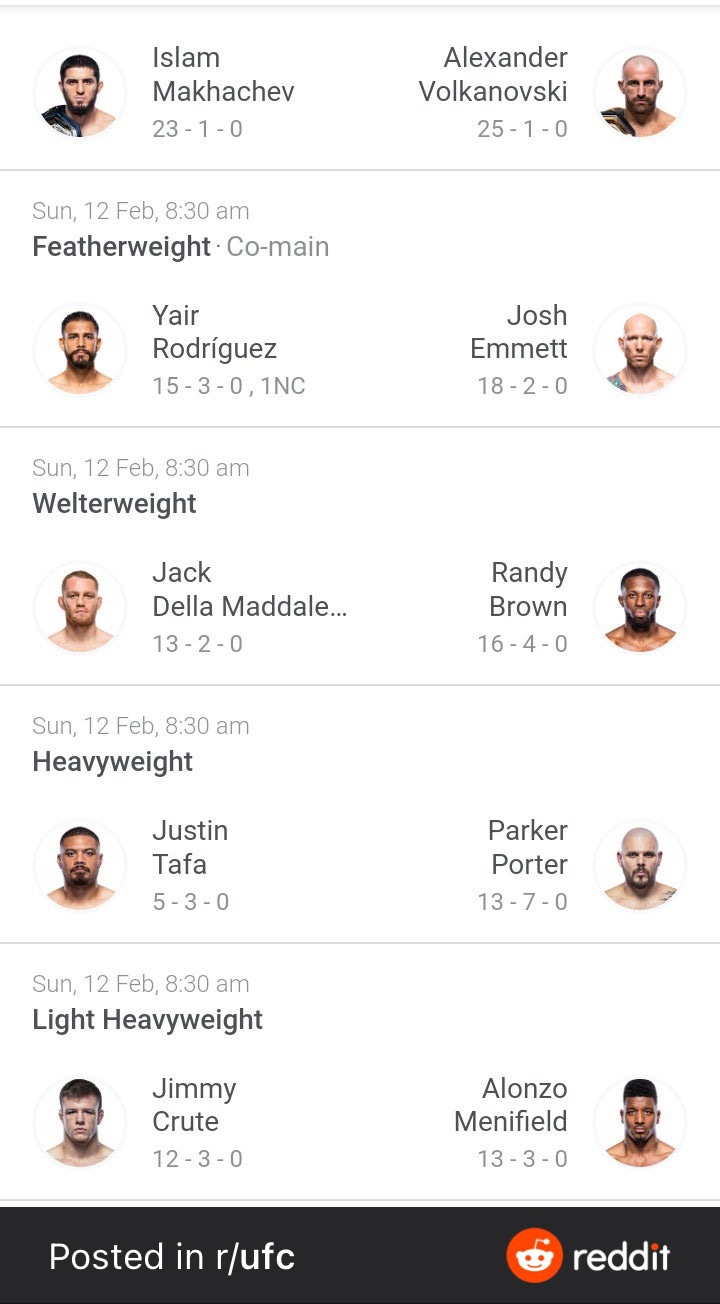Open Josh Emmett's avatar image
Viewport: 720px width, 1304px height.
[640, 350]
